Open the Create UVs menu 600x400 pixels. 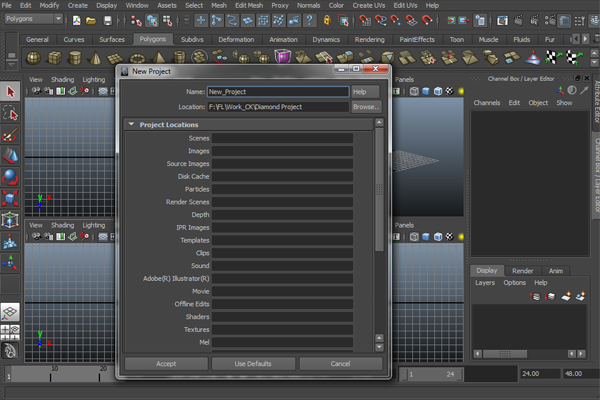[x=368, y=5]
